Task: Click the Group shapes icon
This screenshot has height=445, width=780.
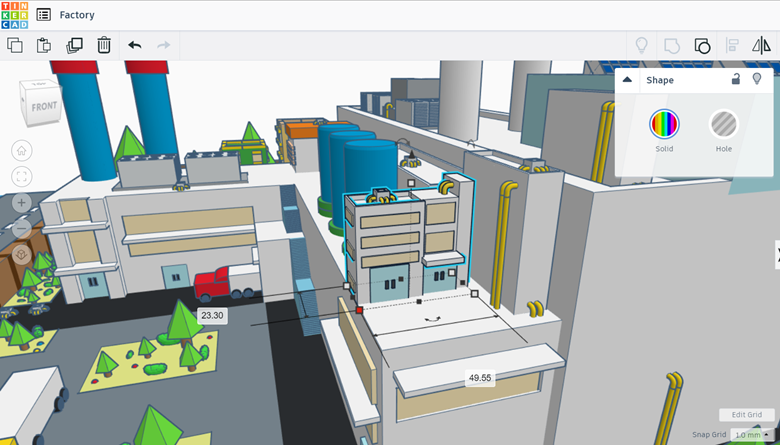Action: 672,46
